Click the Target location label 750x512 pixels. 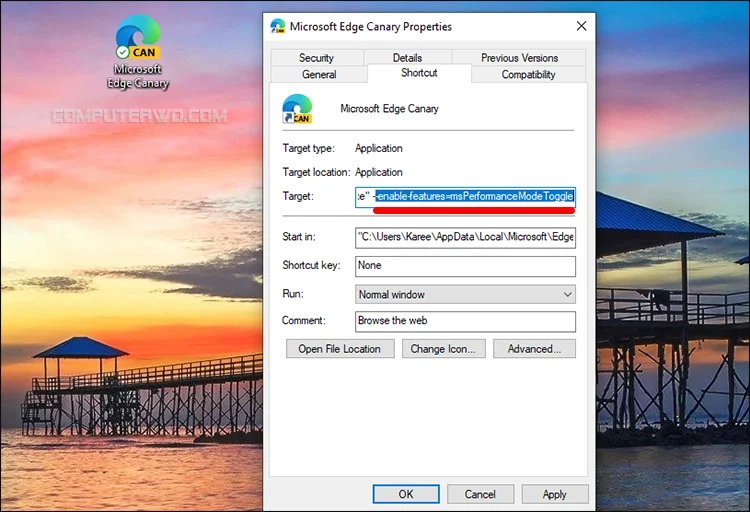point(316,172)
